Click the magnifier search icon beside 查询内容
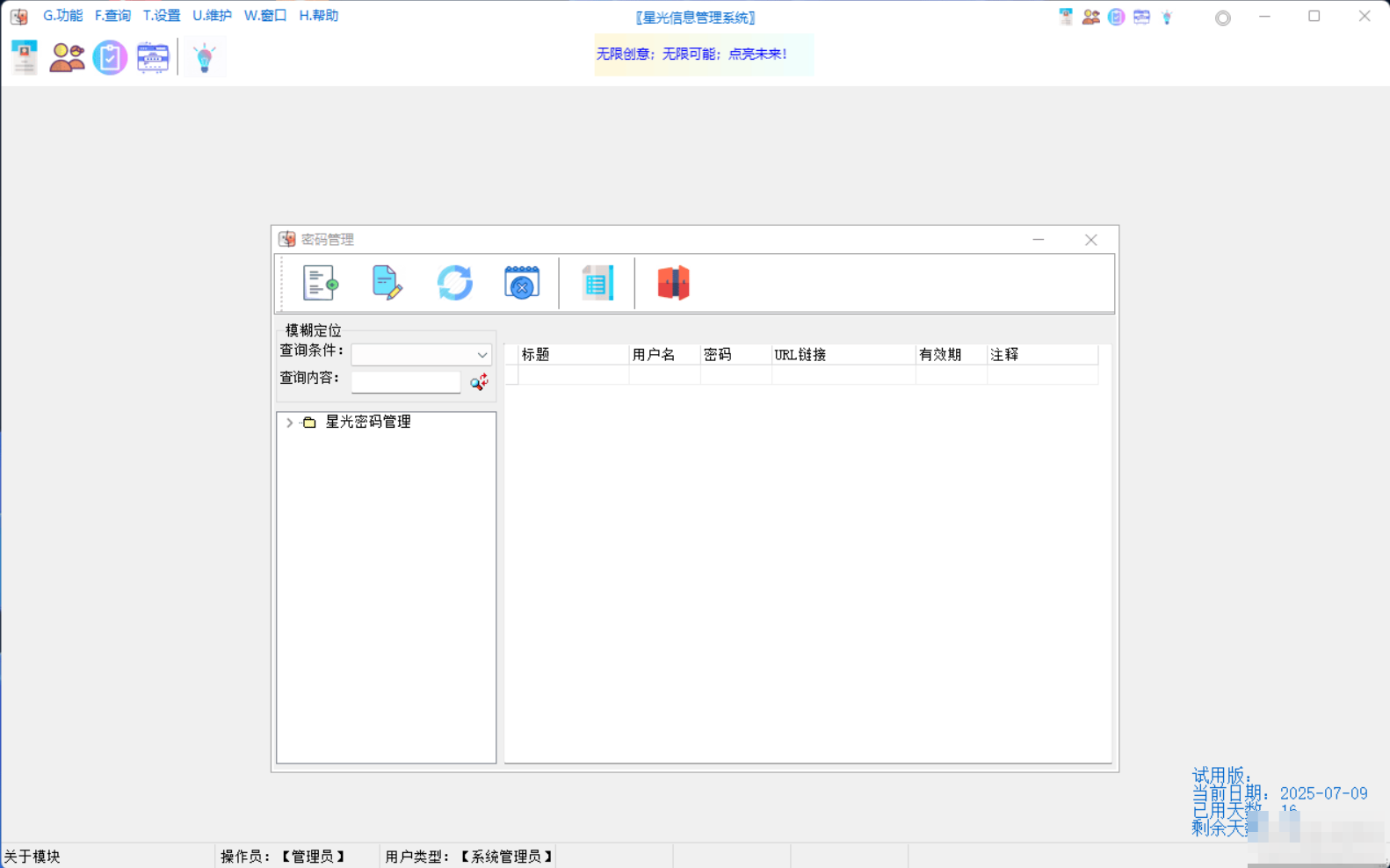Screen dimensions: 1390x868 479,382
